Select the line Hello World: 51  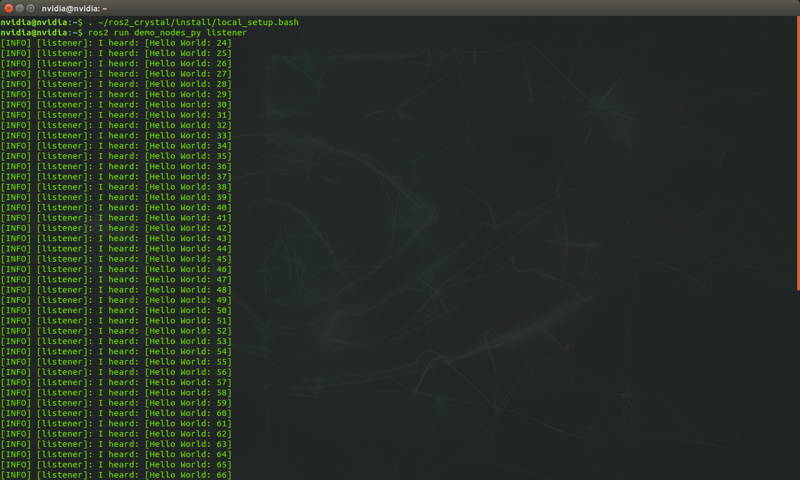(x=116, y=321)
